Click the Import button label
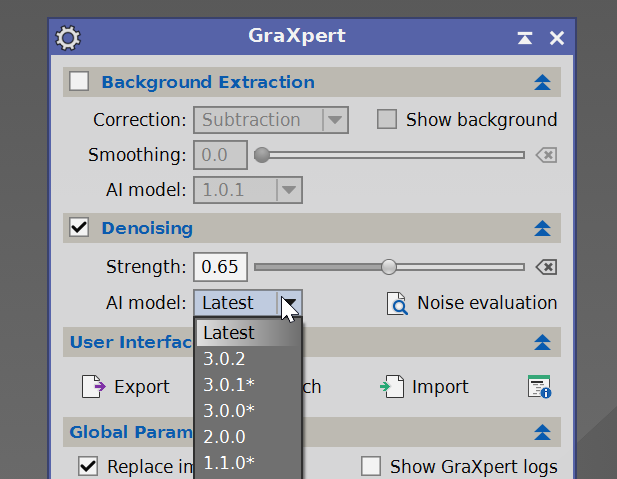Viewport: 617px width, 479px height. point(440,387)
